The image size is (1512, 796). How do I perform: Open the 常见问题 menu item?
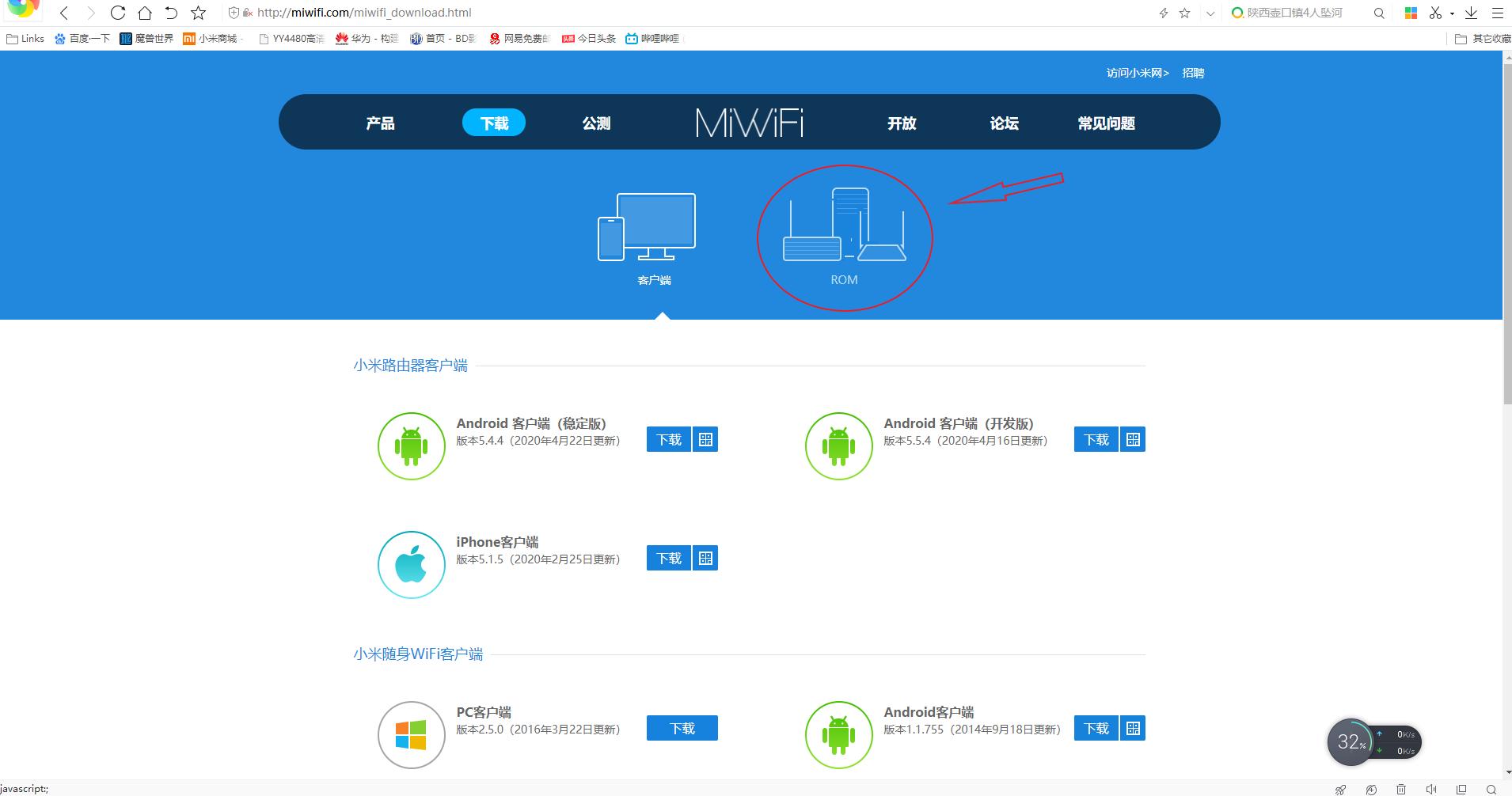[x=1106, y=123]
